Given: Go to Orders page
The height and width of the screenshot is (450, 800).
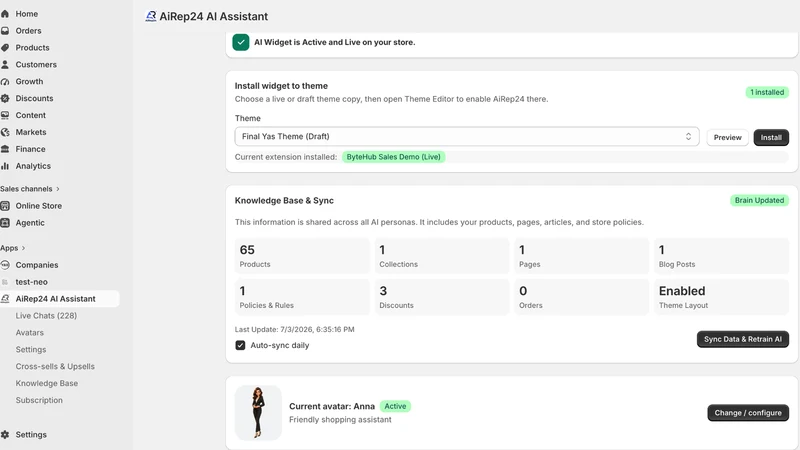Looking at the screenshot, I should pos(28,31).
